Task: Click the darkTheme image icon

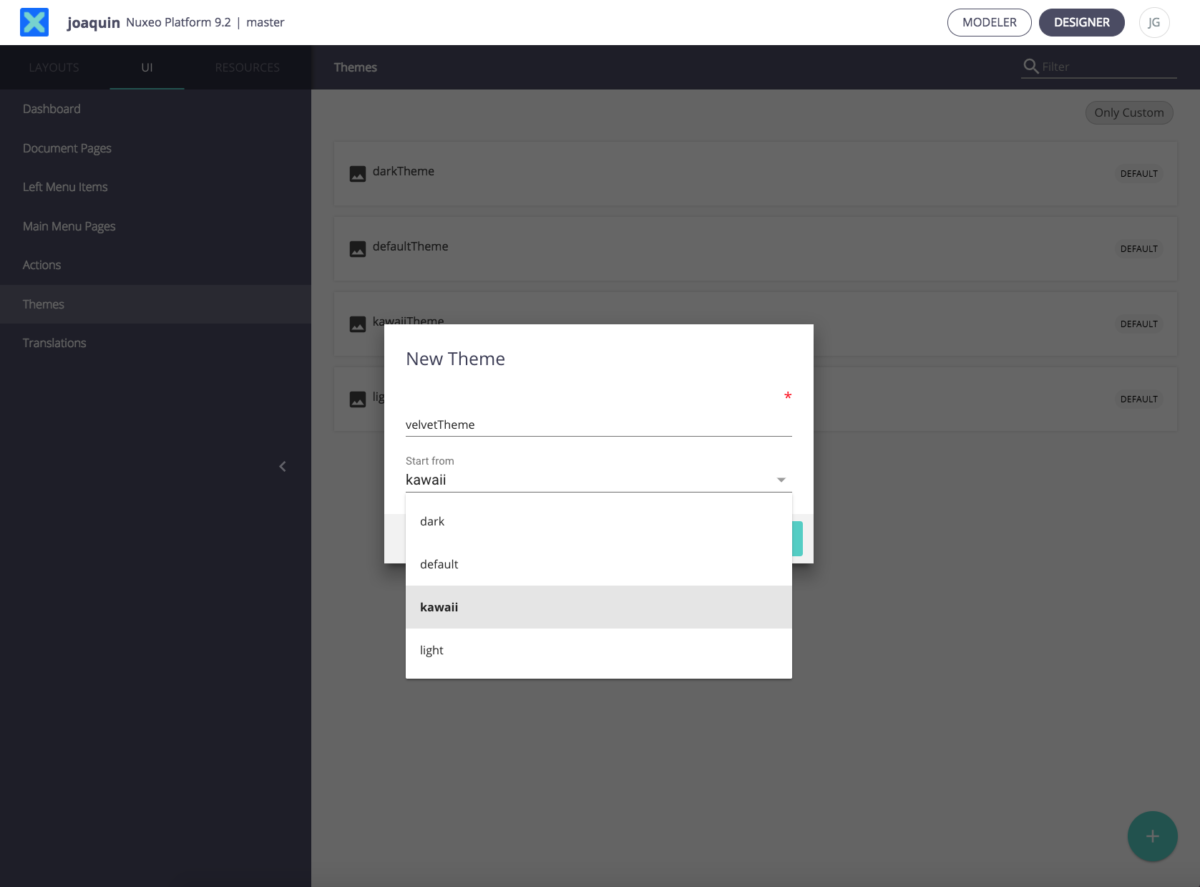Action: pyautogui.click(x=358, y=172)
